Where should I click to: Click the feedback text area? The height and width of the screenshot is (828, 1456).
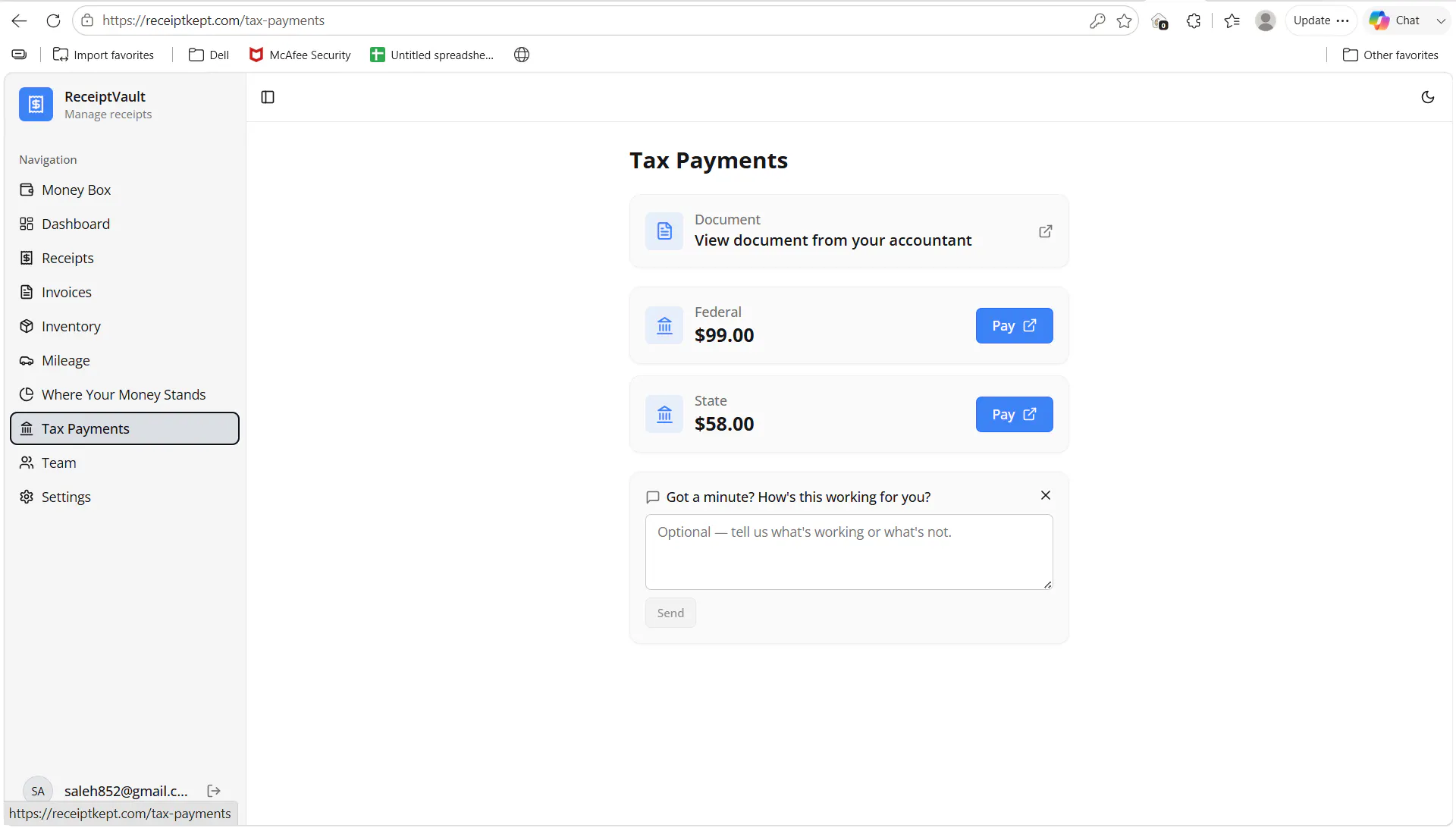coord(849,552)
